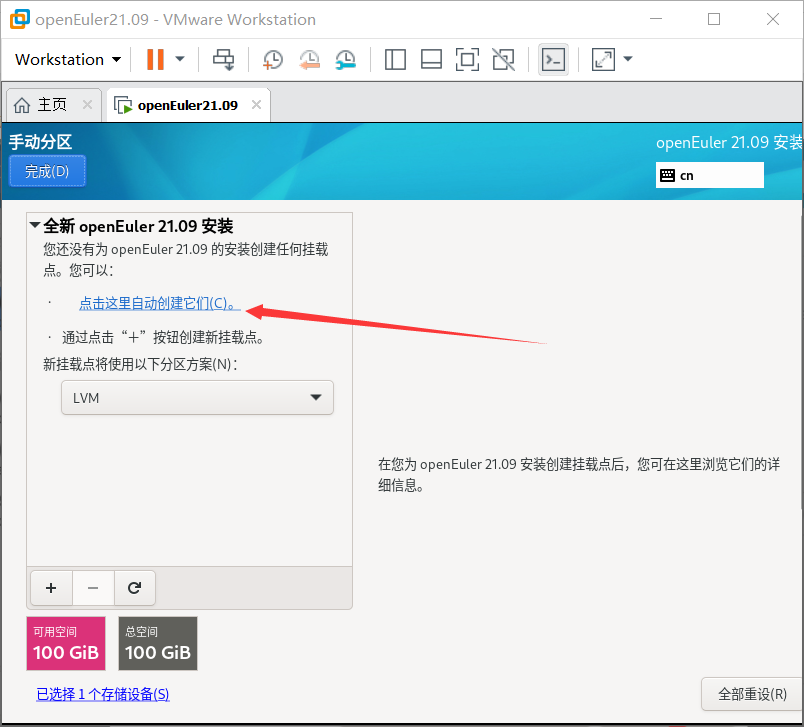Viewport: 804px width, 727px height.
Task: Click the cn keyboard layout indicator
Action: (x=710, y=175)
